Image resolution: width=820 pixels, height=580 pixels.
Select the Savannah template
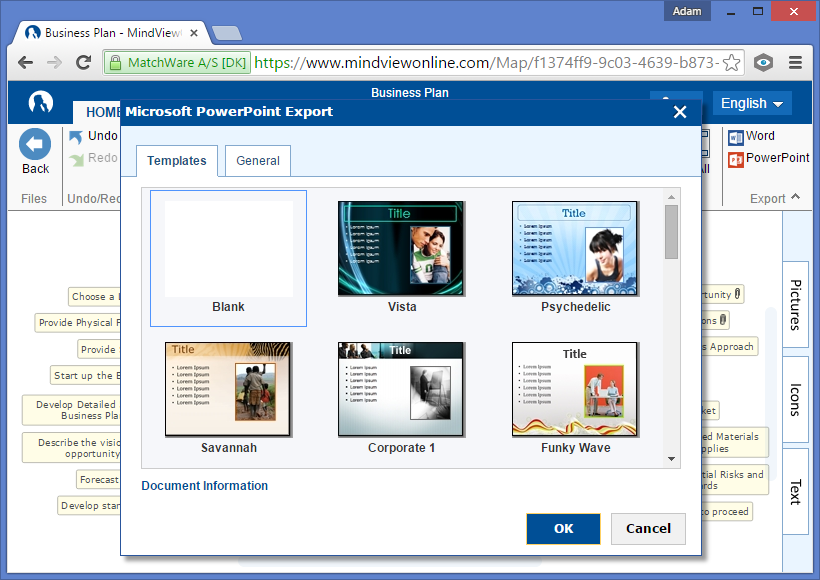[x=229, y=399]
